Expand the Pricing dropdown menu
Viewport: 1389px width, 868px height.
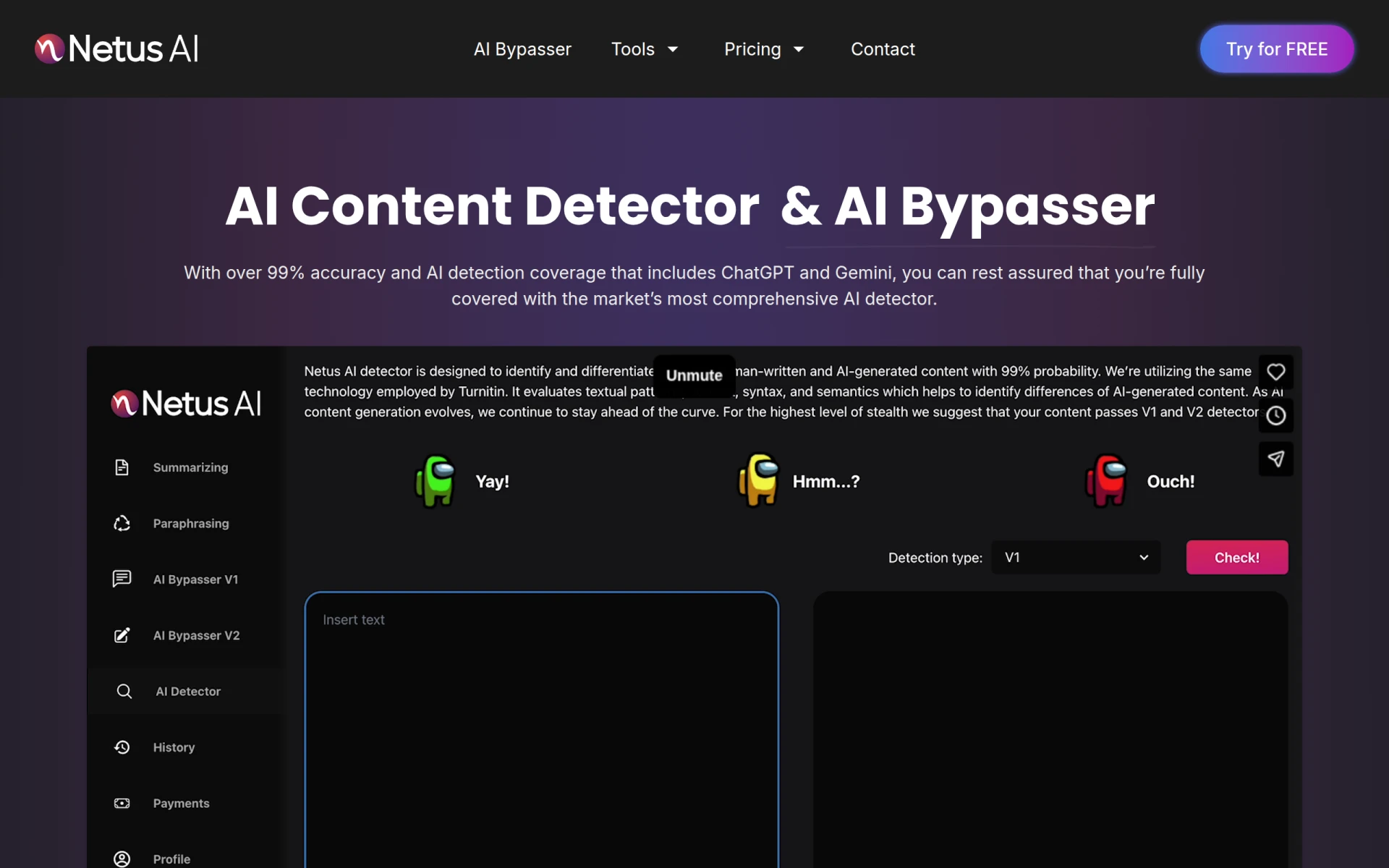pos(764,49)
